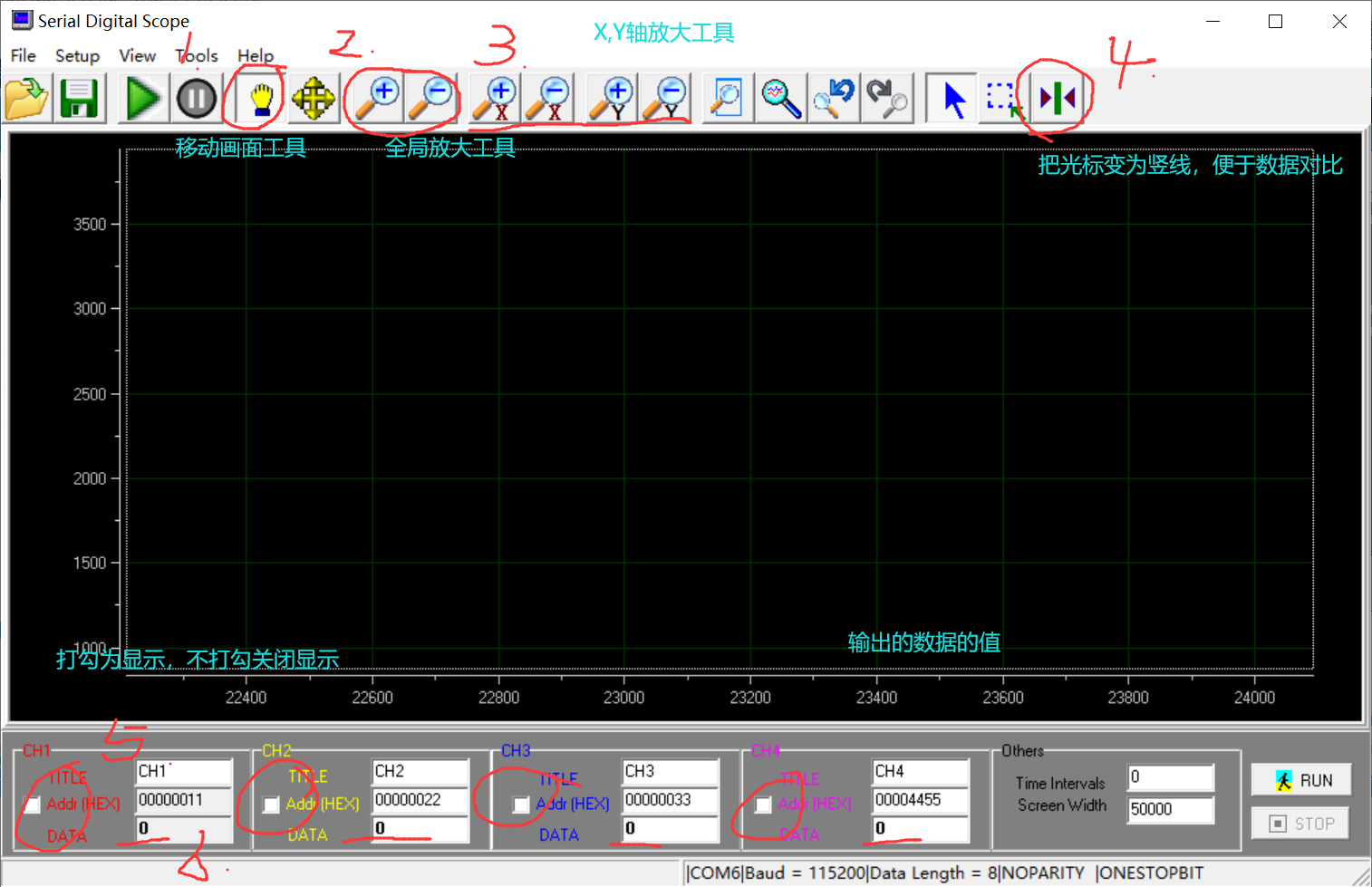The width and height of the screenshot is (1372, 887).
Task: Open a file with the folder icon
Action: 26,97
